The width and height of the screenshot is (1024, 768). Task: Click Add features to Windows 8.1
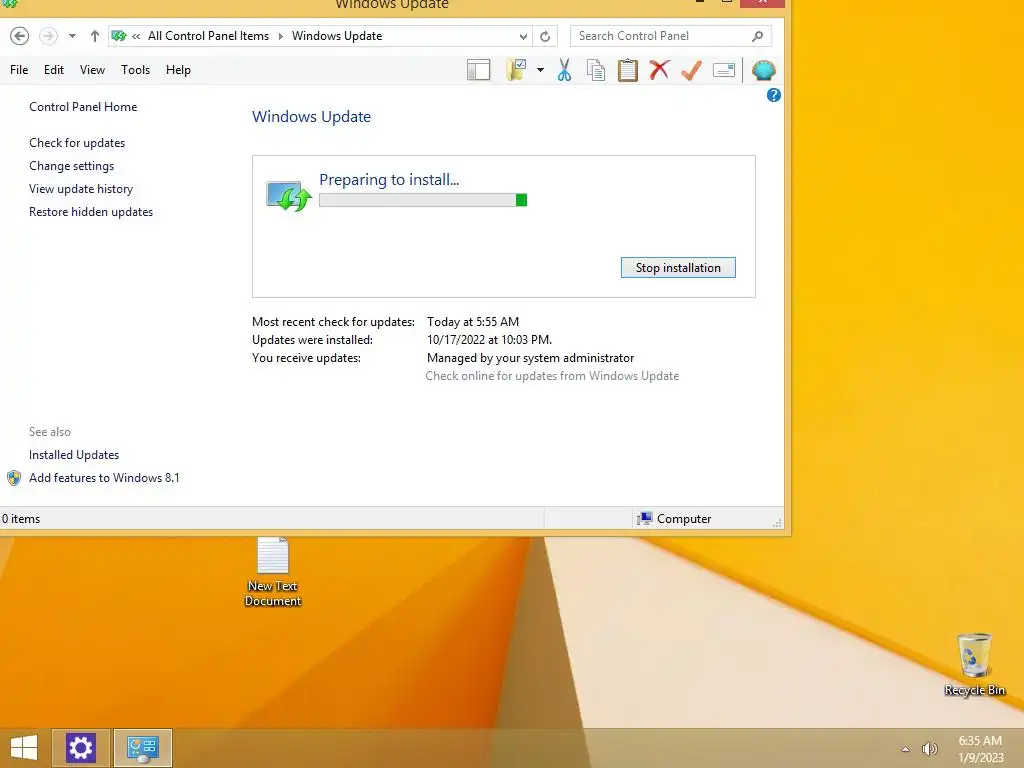pyautogui.click(x=104, y=478)
